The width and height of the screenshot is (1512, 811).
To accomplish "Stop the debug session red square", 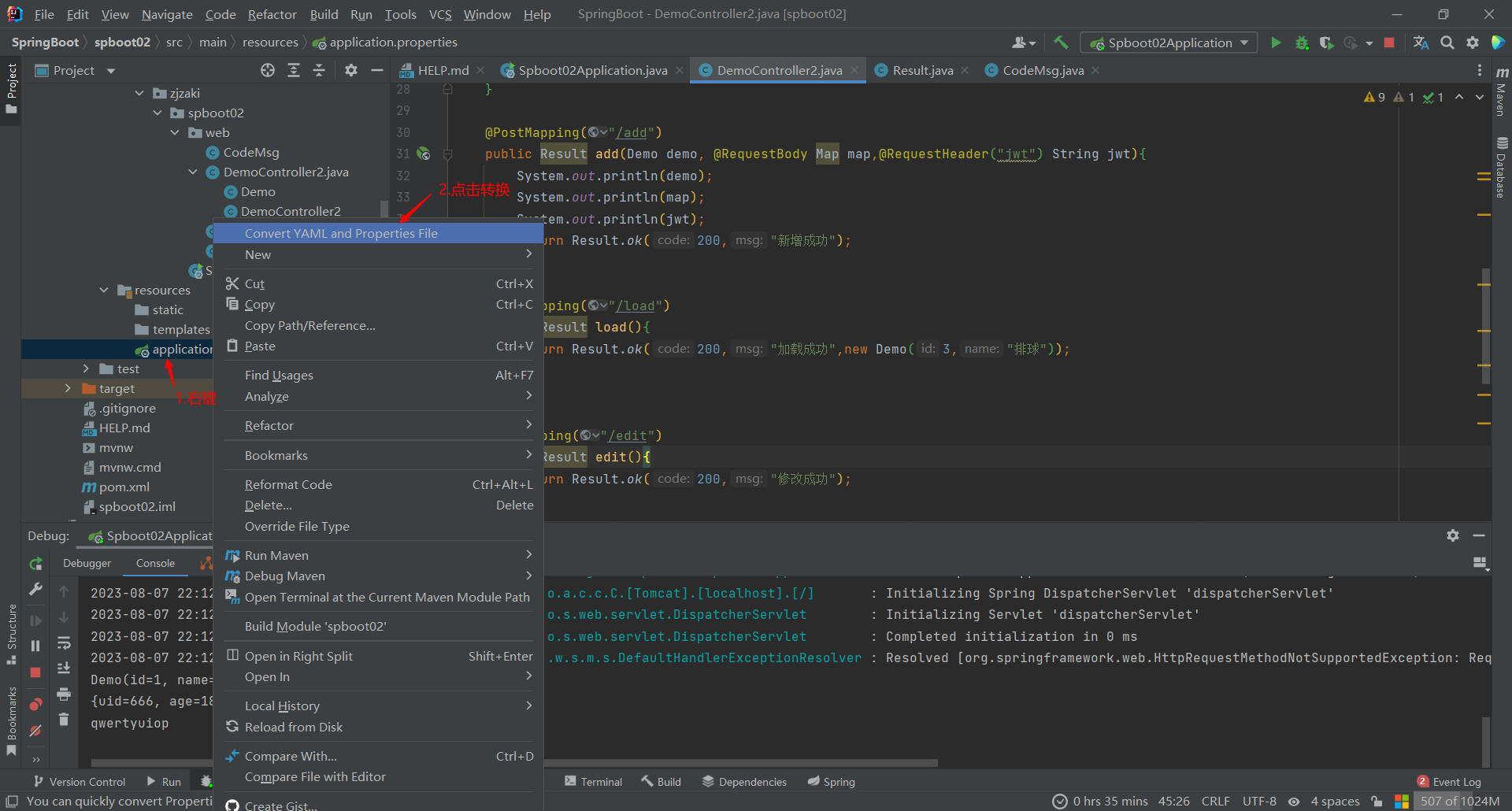I will click(x=35, y=672).
